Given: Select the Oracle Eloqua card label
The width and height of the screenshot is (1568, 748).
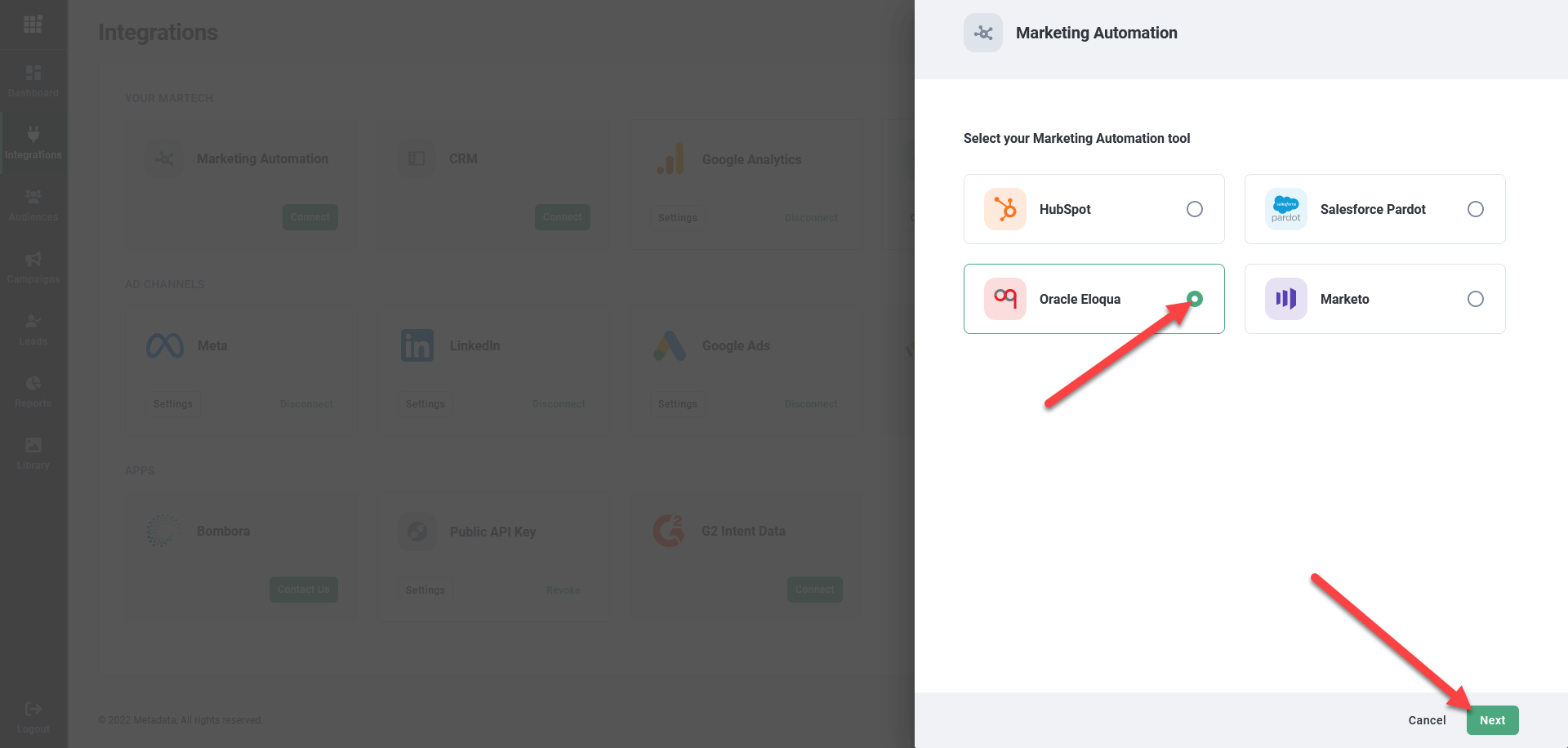Looking at the screenshot, I should 1080,299.
